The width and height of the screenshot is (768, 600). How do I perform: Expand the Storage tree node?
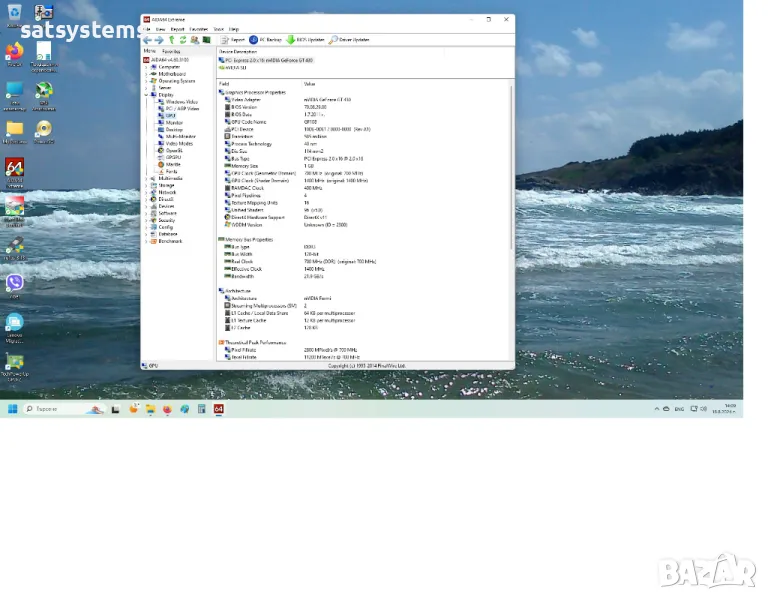point(148,185)
